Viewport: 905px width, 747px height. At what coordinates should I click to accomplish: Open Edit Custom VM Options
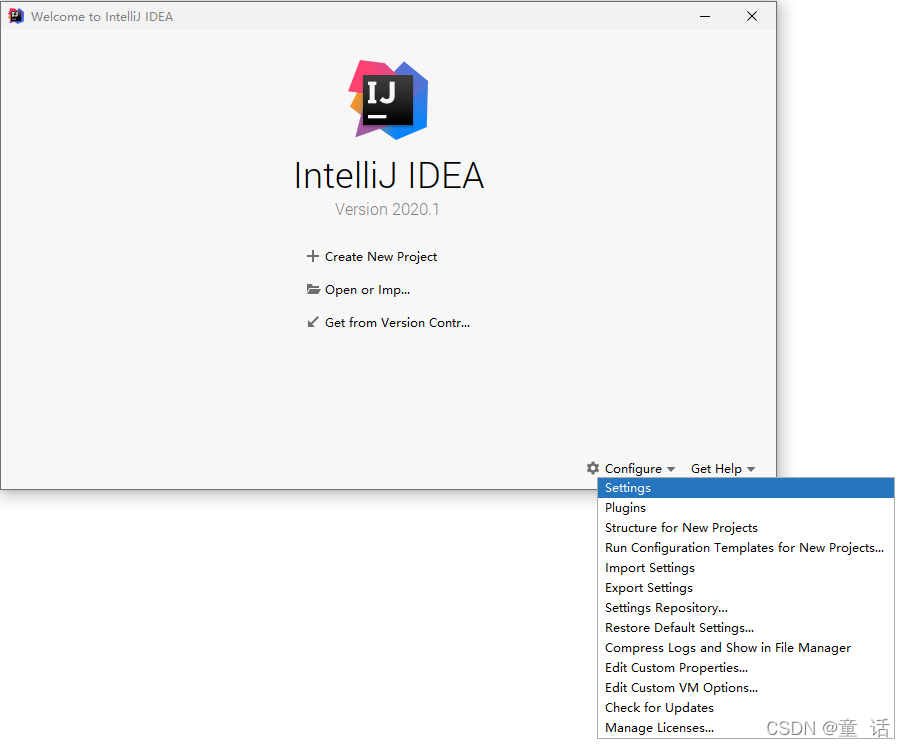(746, 688)
